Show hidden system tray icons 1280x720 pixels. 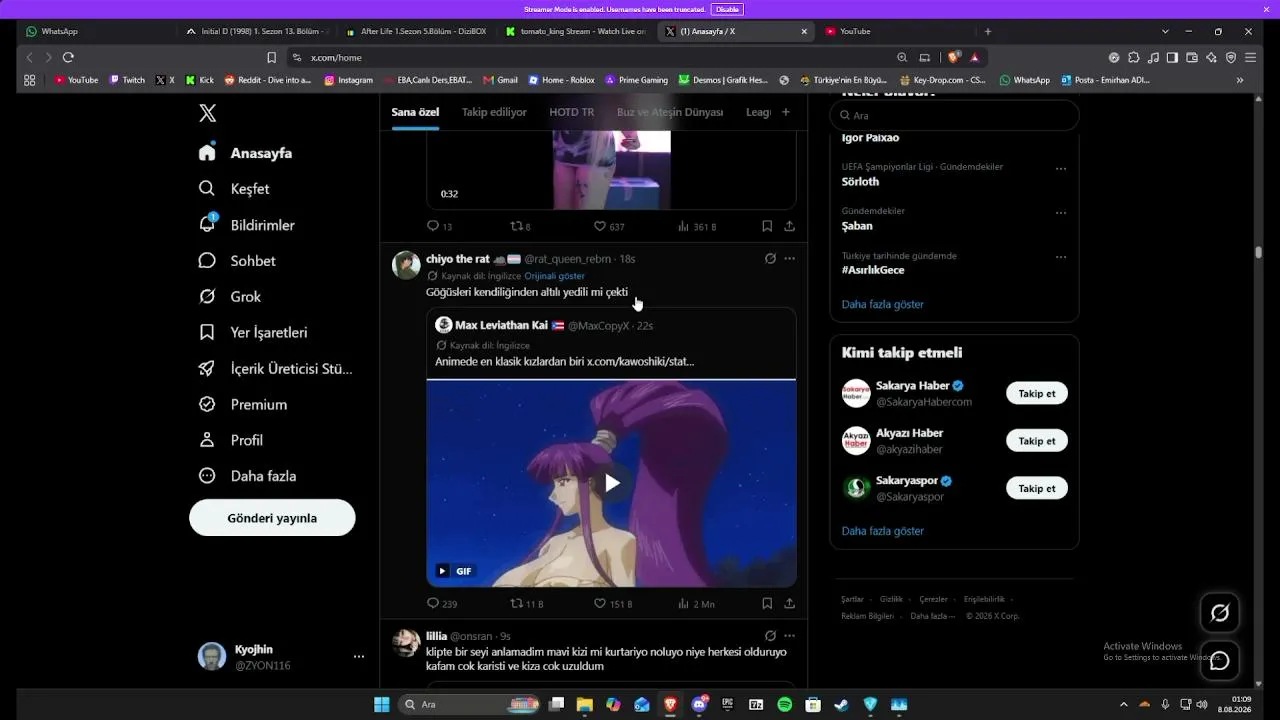(1123, 705)
